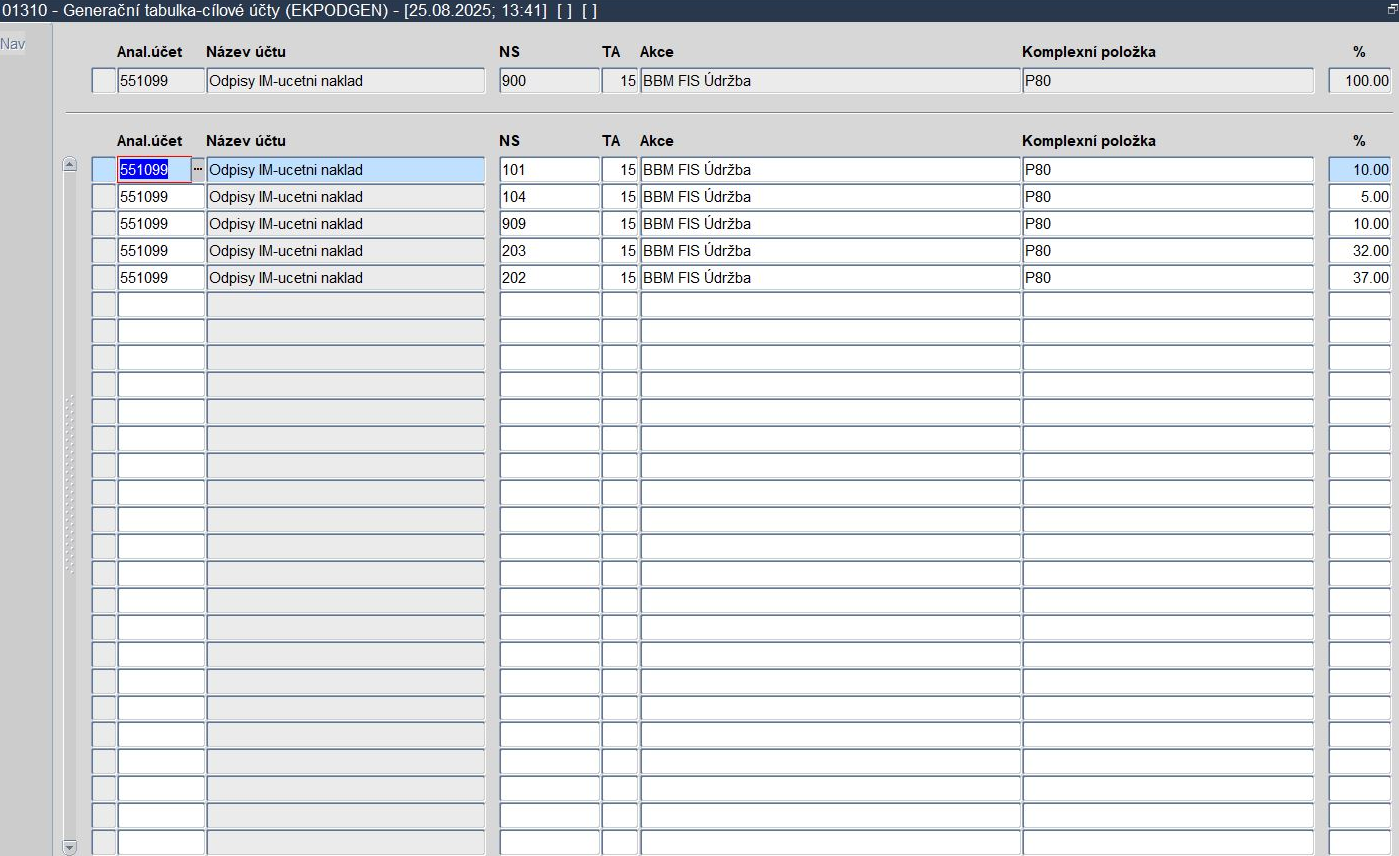Click the Komplexní položka P80 field in NS 909 row
The height and width of the screenshot is (856, 1399).
(1168, 224)
